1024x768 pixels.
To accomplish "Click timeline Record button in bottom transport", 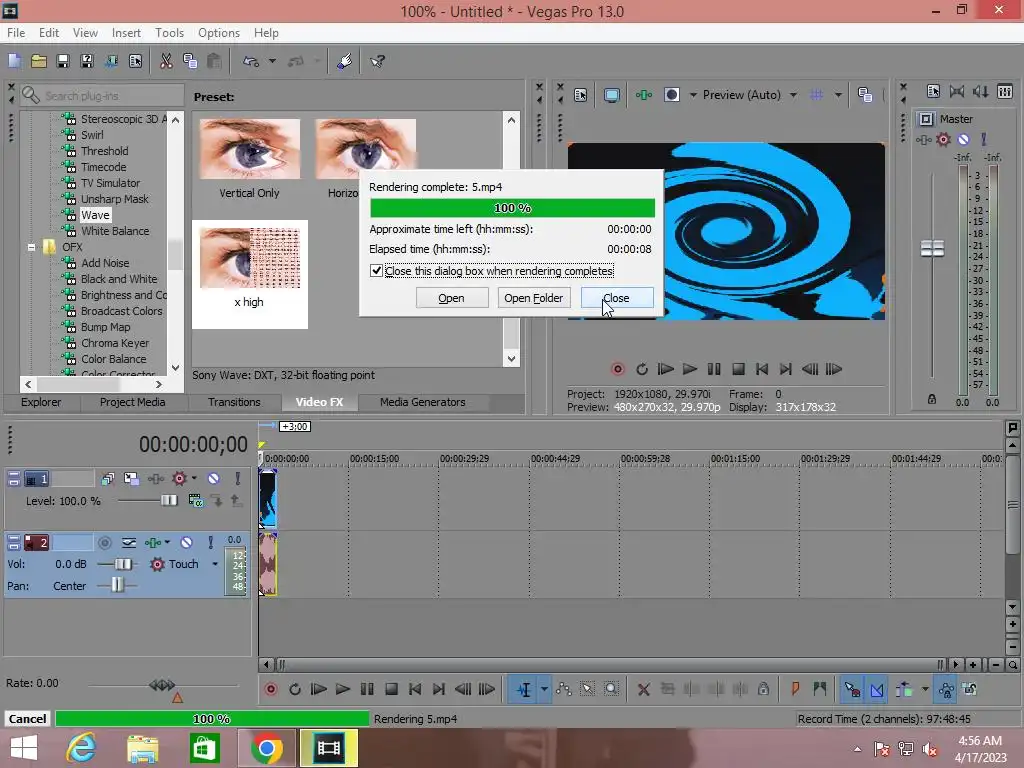I will (270, 689).
